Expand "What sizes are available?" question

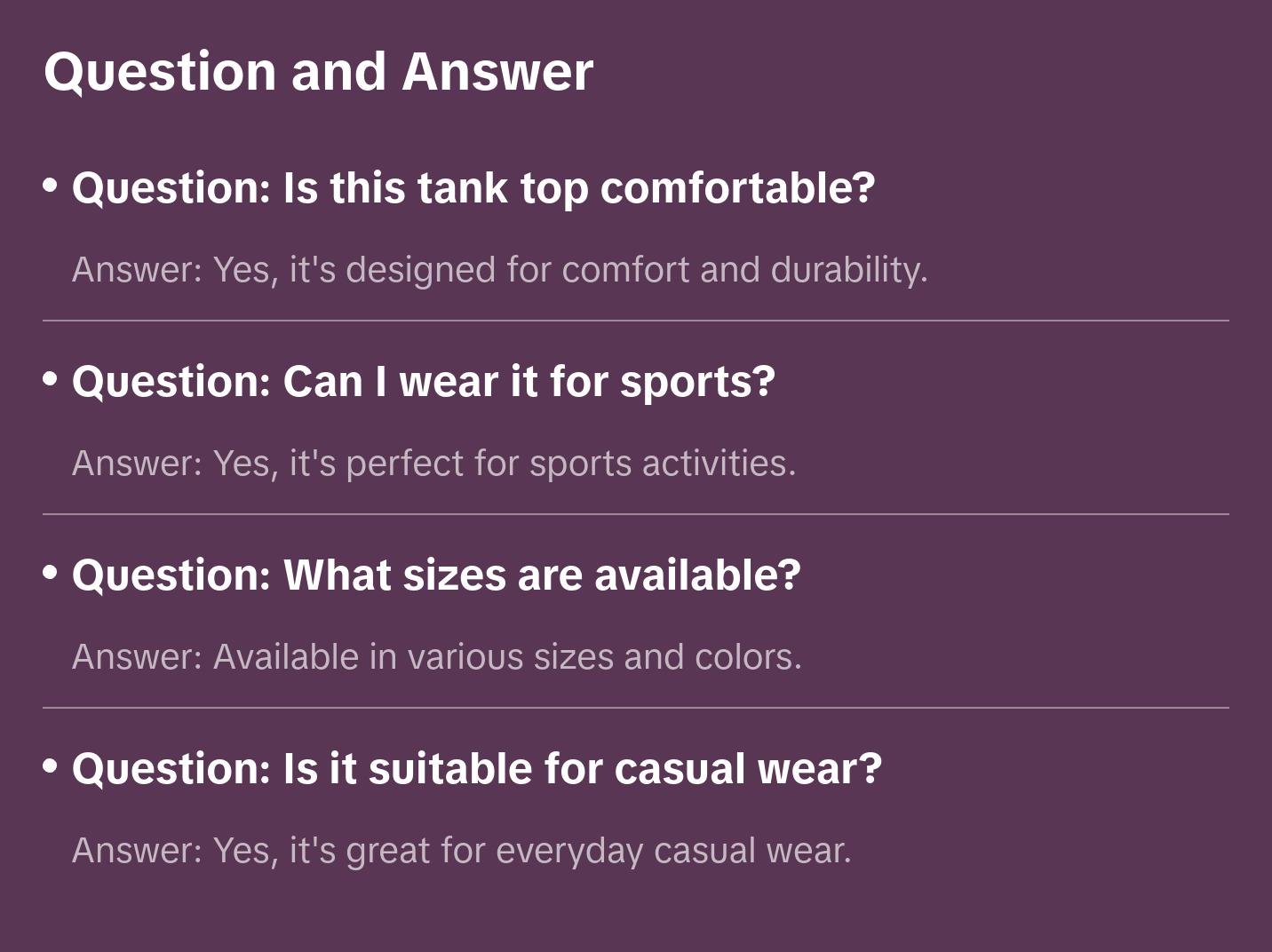pyautogui.click(x=436, y=575)
